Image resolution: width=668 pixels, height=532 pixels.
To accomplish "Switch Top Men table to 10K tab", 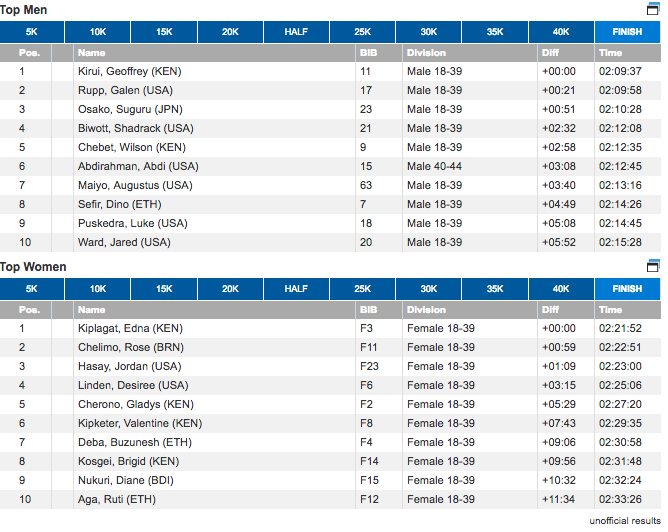I will (x=98, y=32).
